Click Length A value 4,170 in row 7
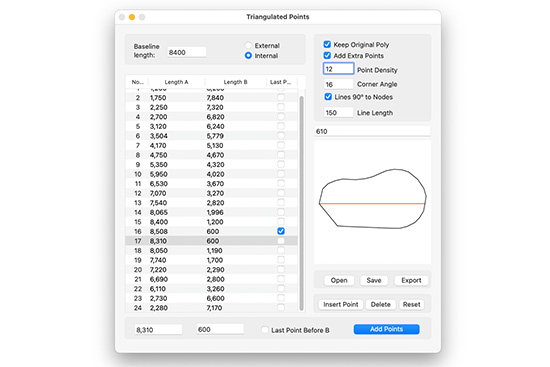Image resolution: width=550 pixels, height=367 pixels. click(159, 145)
